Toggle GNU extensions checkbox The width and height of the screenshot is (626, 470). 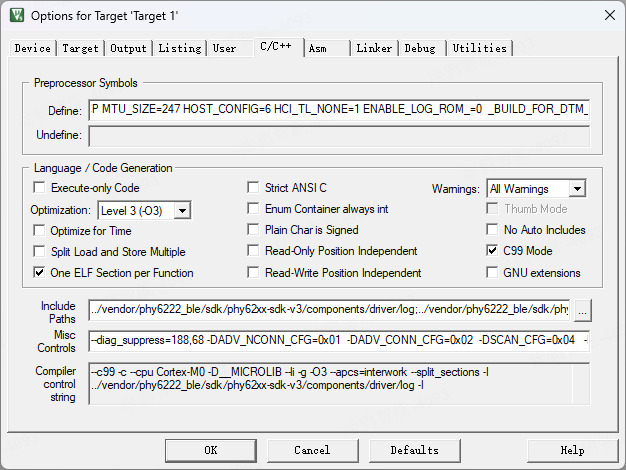coord(493,273)
